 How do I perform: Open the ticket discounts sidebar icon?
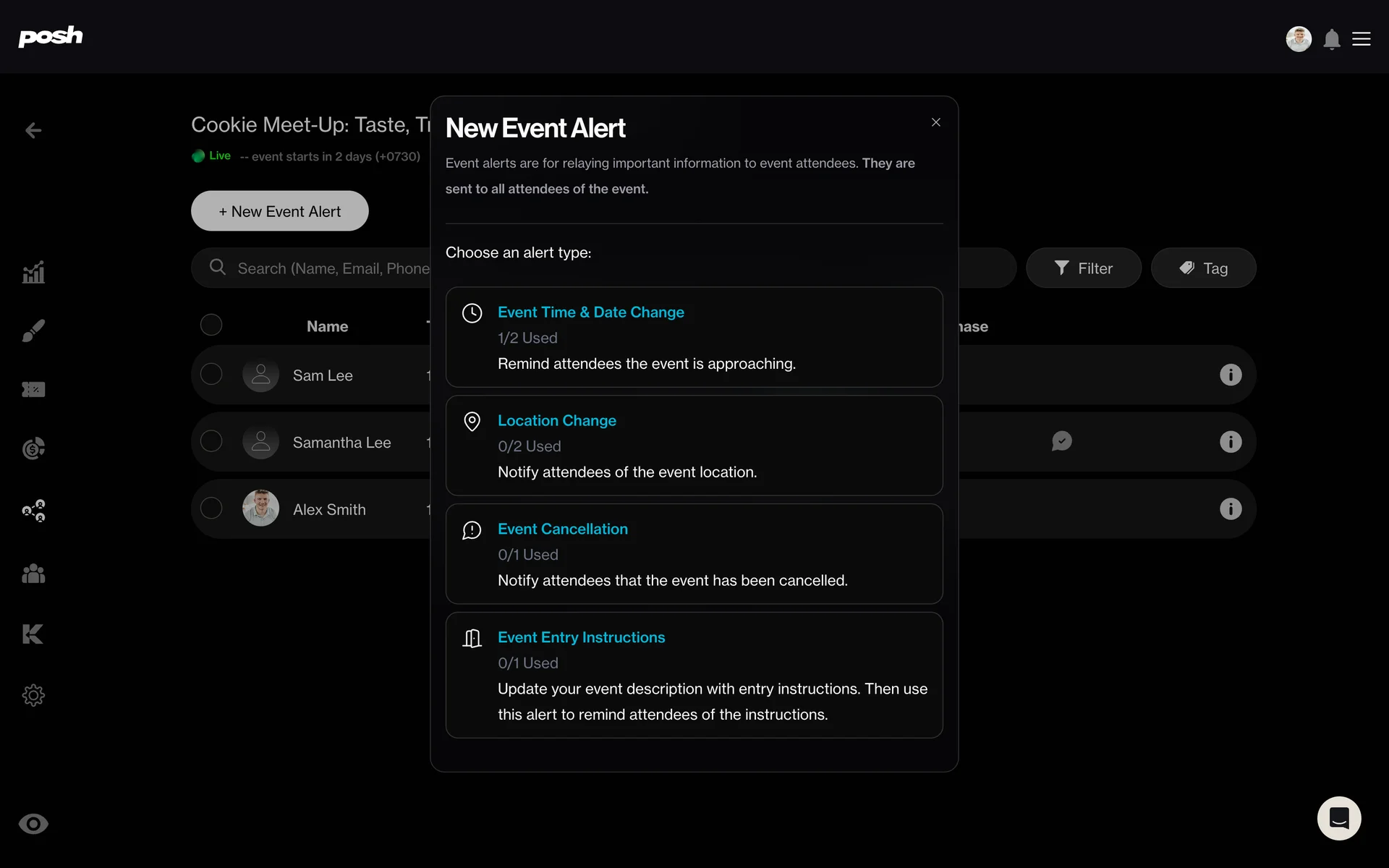33,390
